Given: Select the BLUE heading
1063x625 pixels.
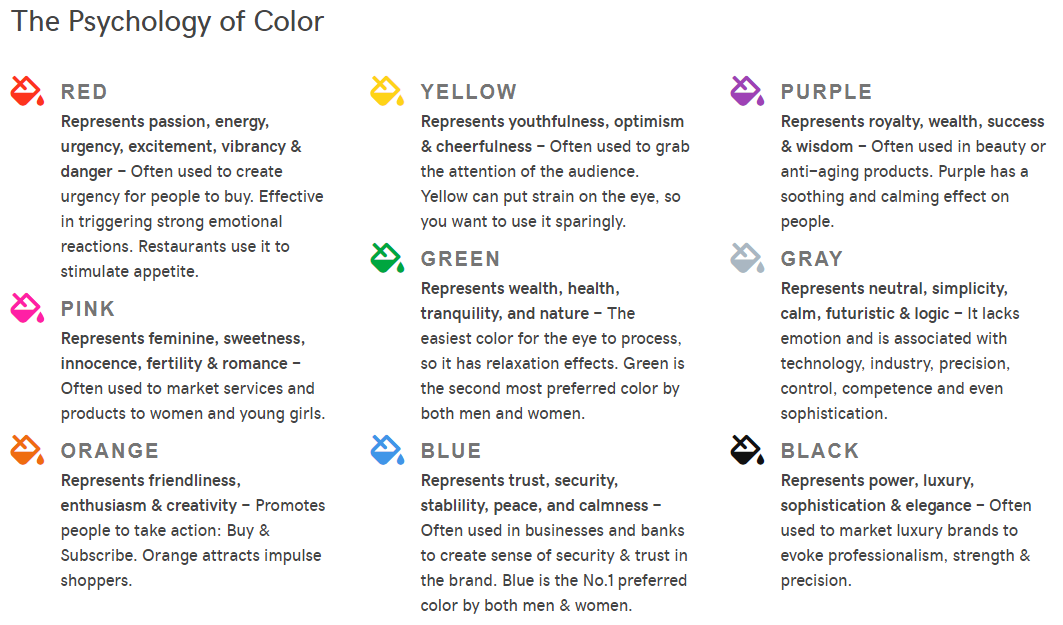Looking at the screenshot, I should point(451,451).
